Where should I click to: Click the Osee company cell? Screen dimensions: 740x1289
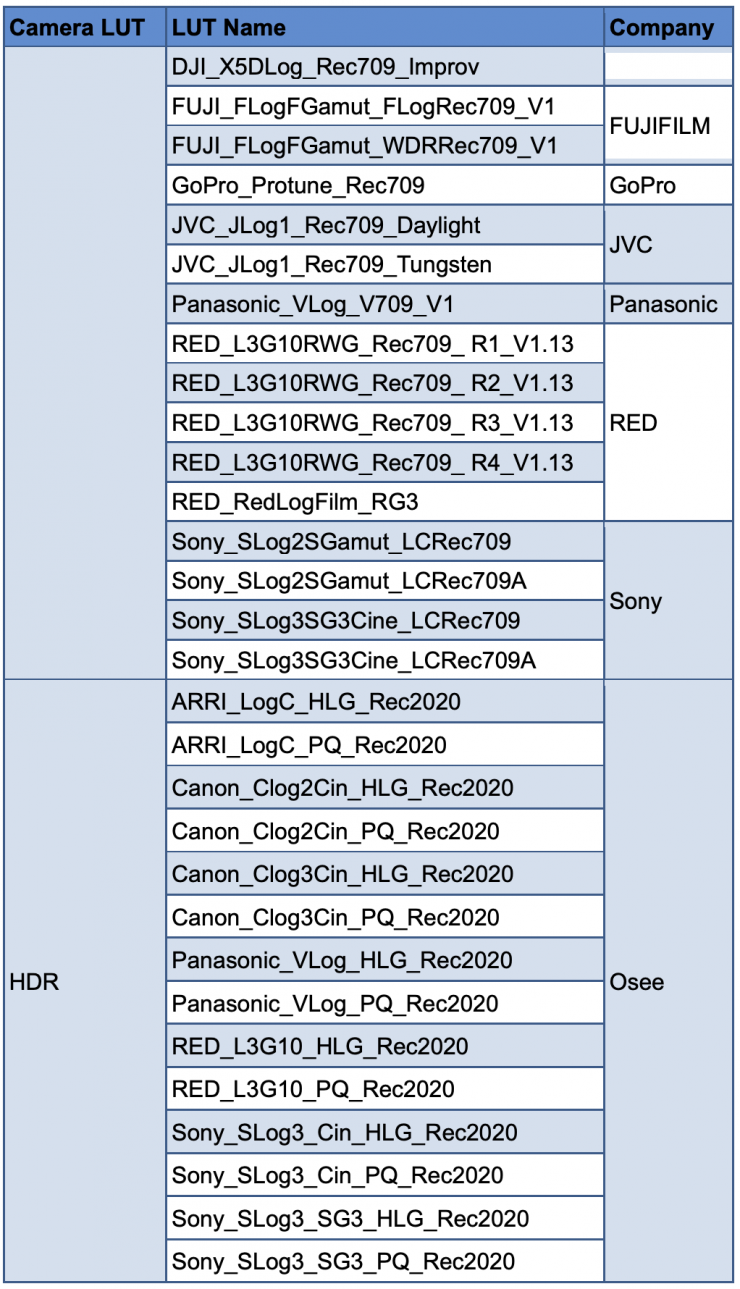637,982
